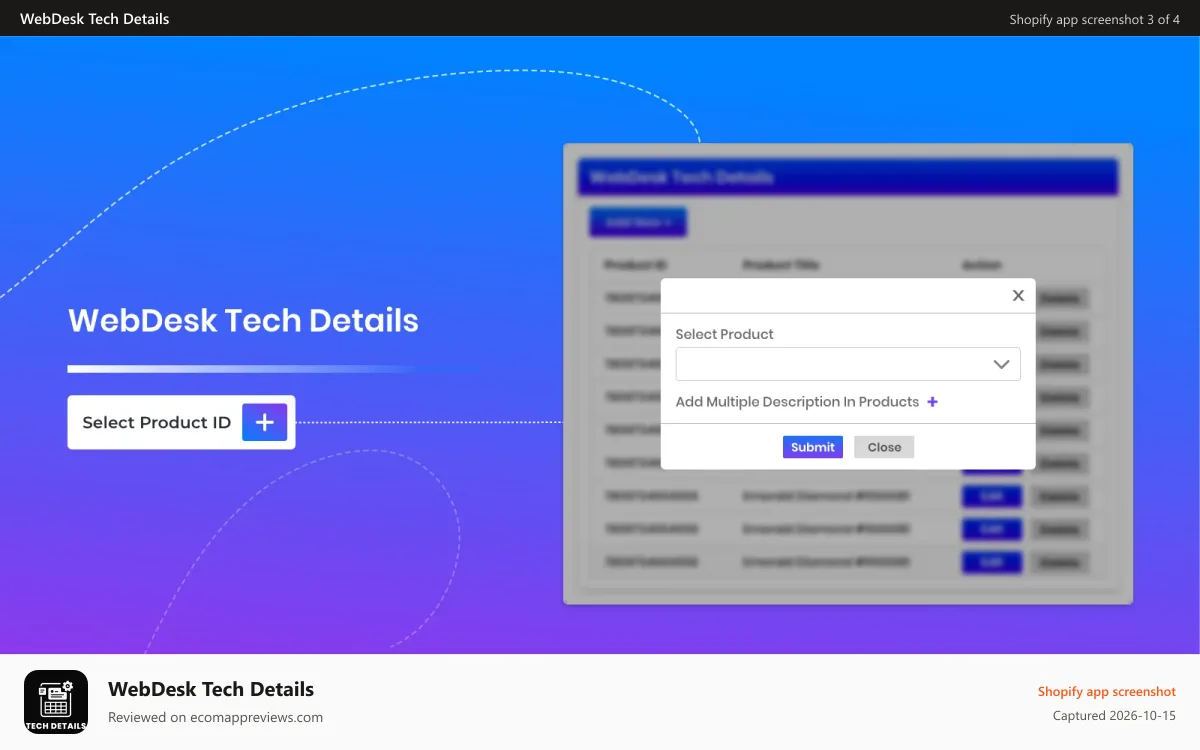
Task: Add another description with the purple plus
Action: (932, 402)
